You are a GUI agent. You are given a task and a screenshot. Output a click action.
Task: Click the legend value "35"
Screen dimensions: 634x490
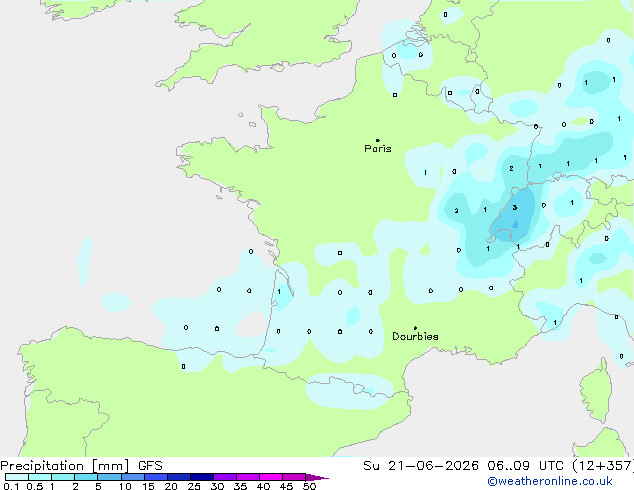240,486
